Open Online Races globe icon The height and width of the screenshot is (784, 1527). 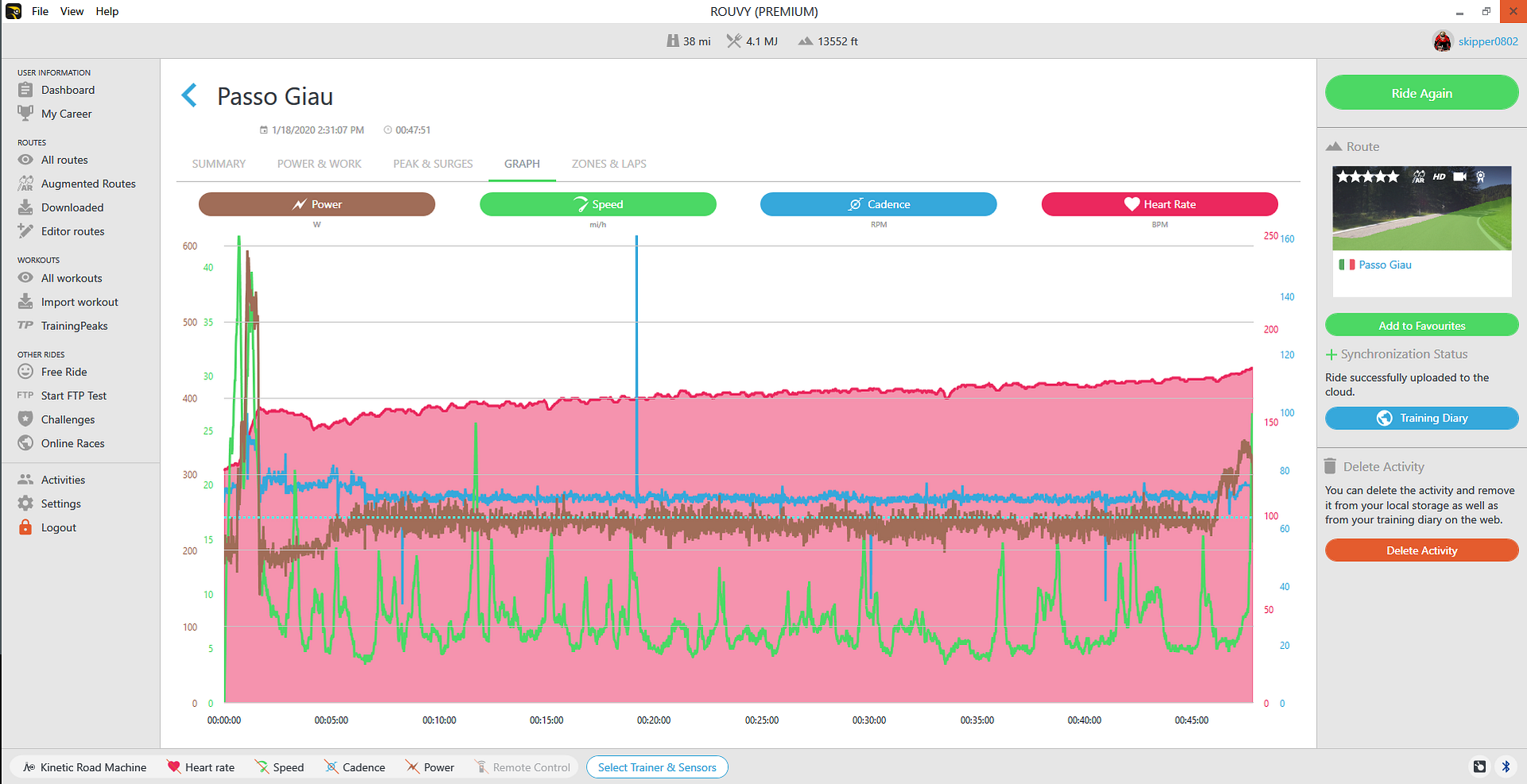point(25,443)
